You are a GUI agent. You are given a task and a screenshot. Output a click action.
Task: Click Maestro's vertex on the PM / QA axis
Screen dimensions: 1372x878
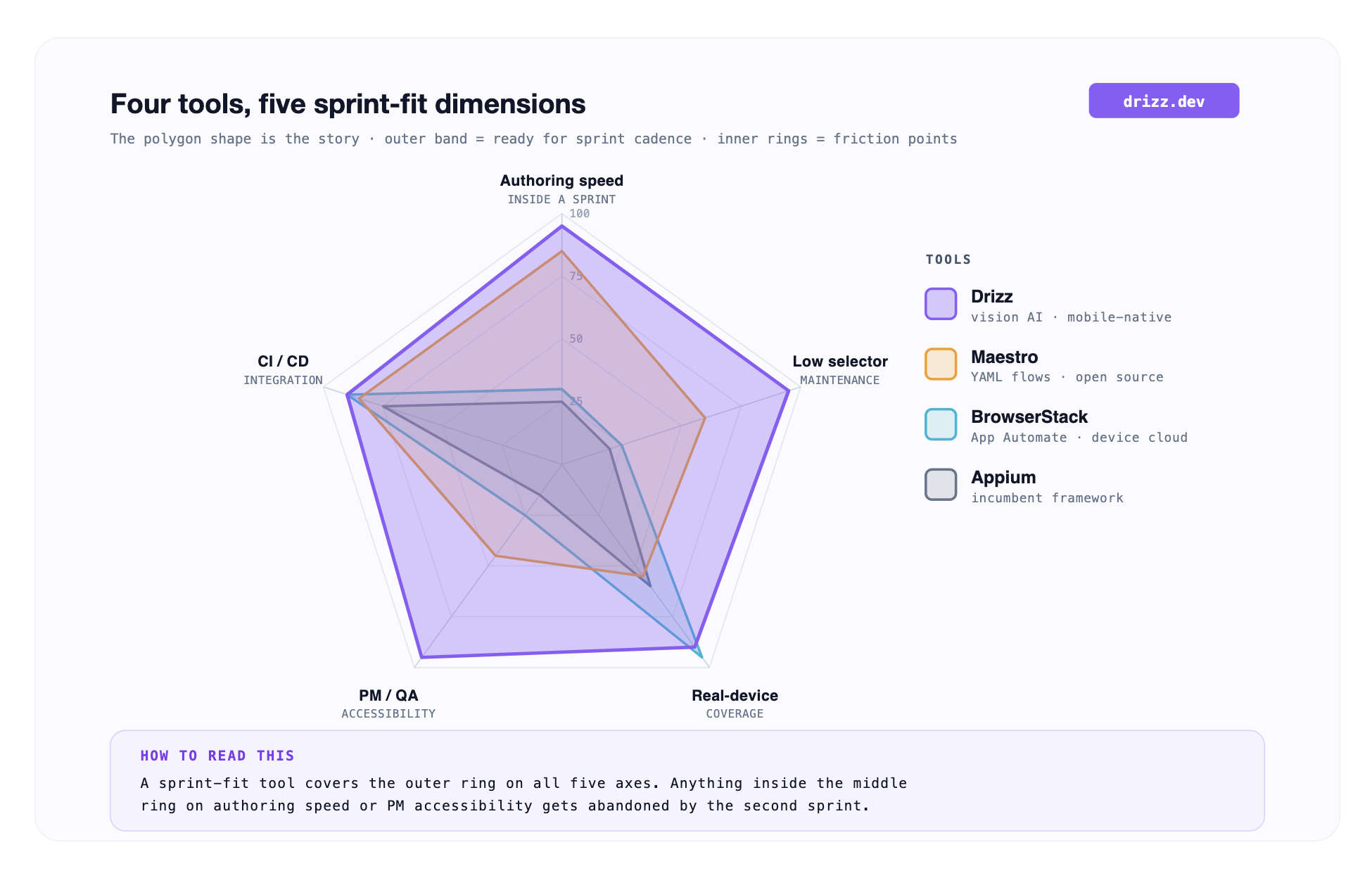click(x=495, y=556)
